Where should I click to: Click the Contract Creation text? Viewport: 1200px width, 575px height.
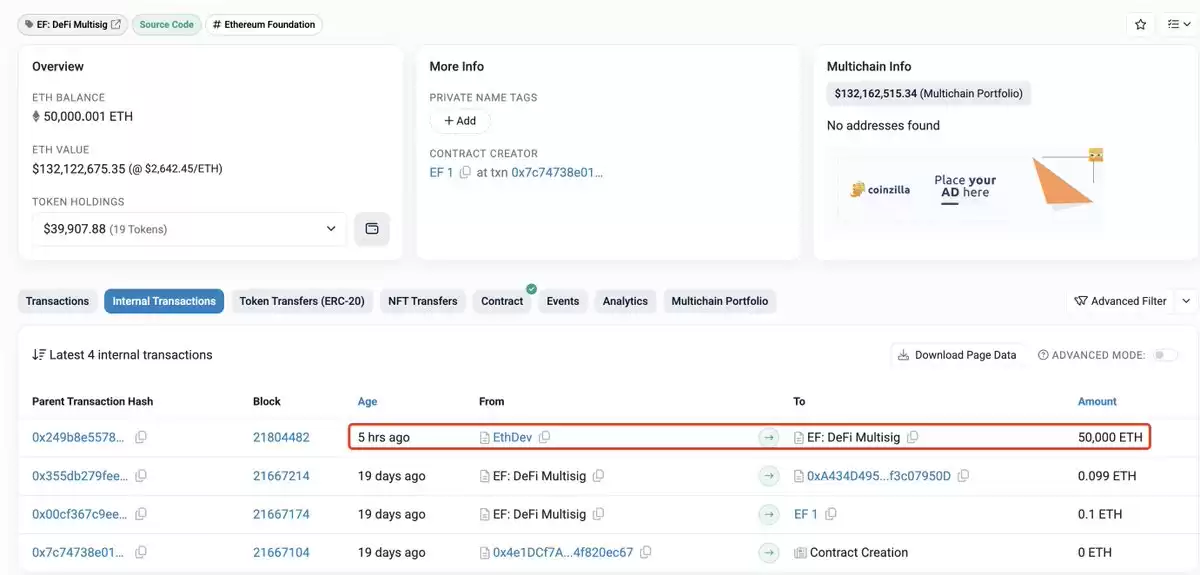(x=859, y=552)
